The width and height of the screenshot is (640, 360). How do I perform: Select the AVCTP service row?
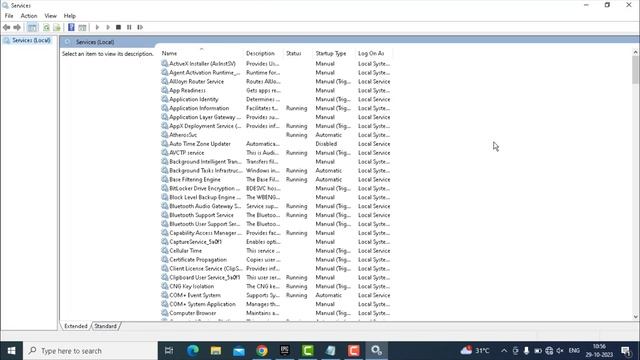[276, 153]
